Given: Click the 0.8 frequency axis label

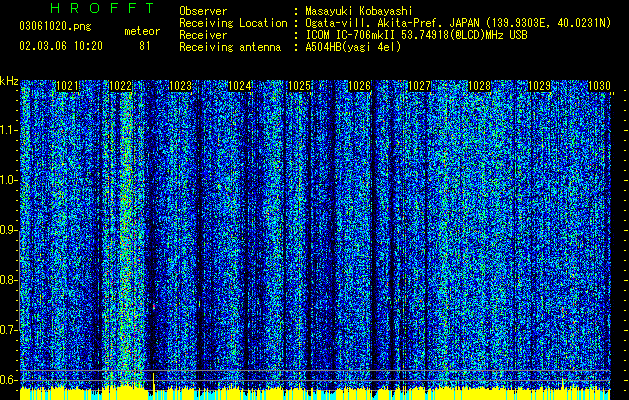Looking at the screenshot, I should [x=8, y=280].
